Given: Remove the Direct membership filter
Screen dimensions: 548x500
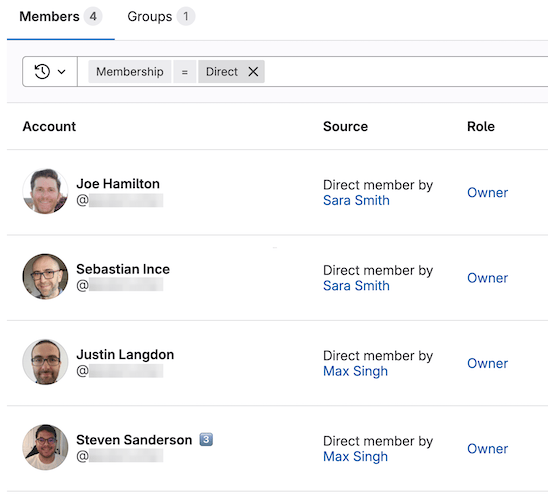Looking at the screenshot, I should (x=253, y=72).
